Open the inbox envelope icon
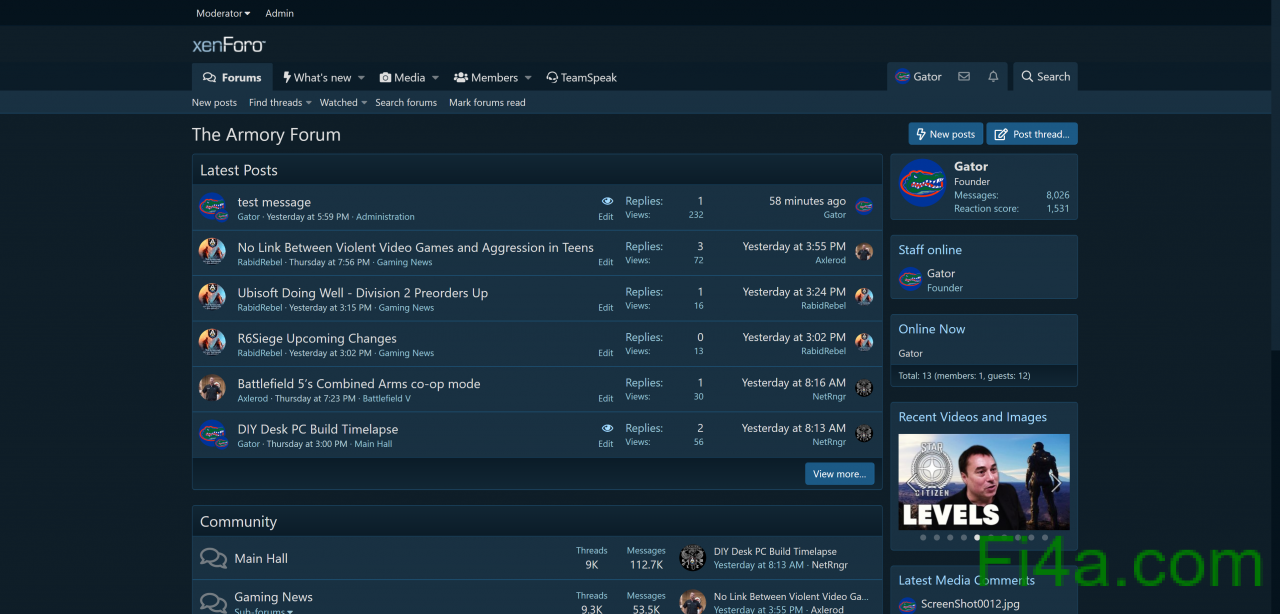 click(x=964, y=77)
